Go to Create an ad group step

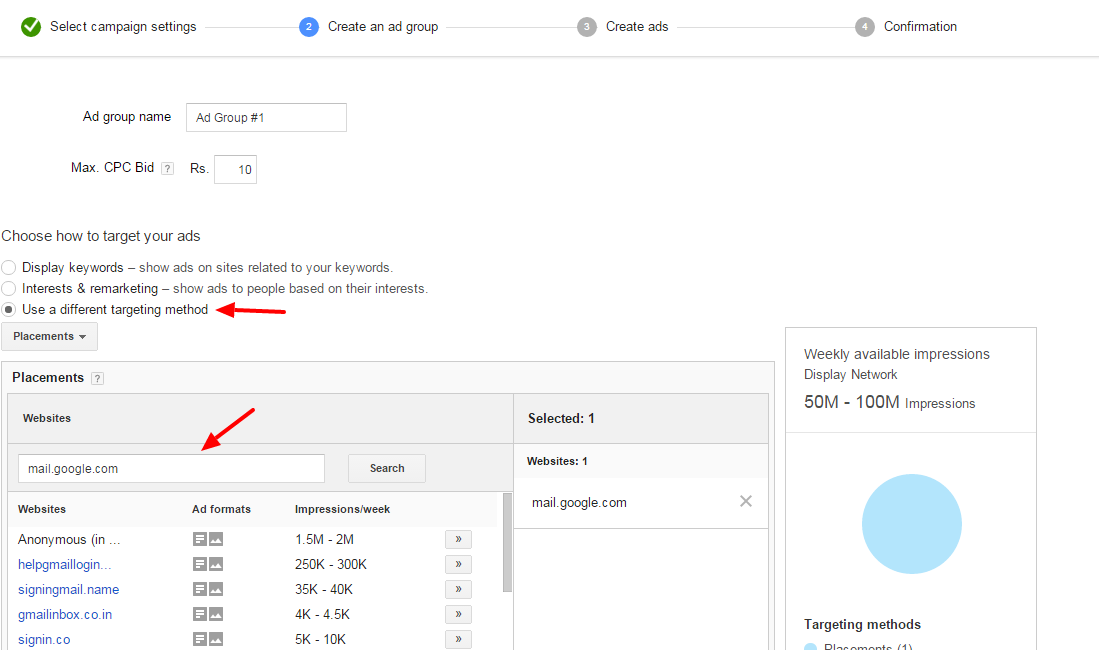[383, 27]
